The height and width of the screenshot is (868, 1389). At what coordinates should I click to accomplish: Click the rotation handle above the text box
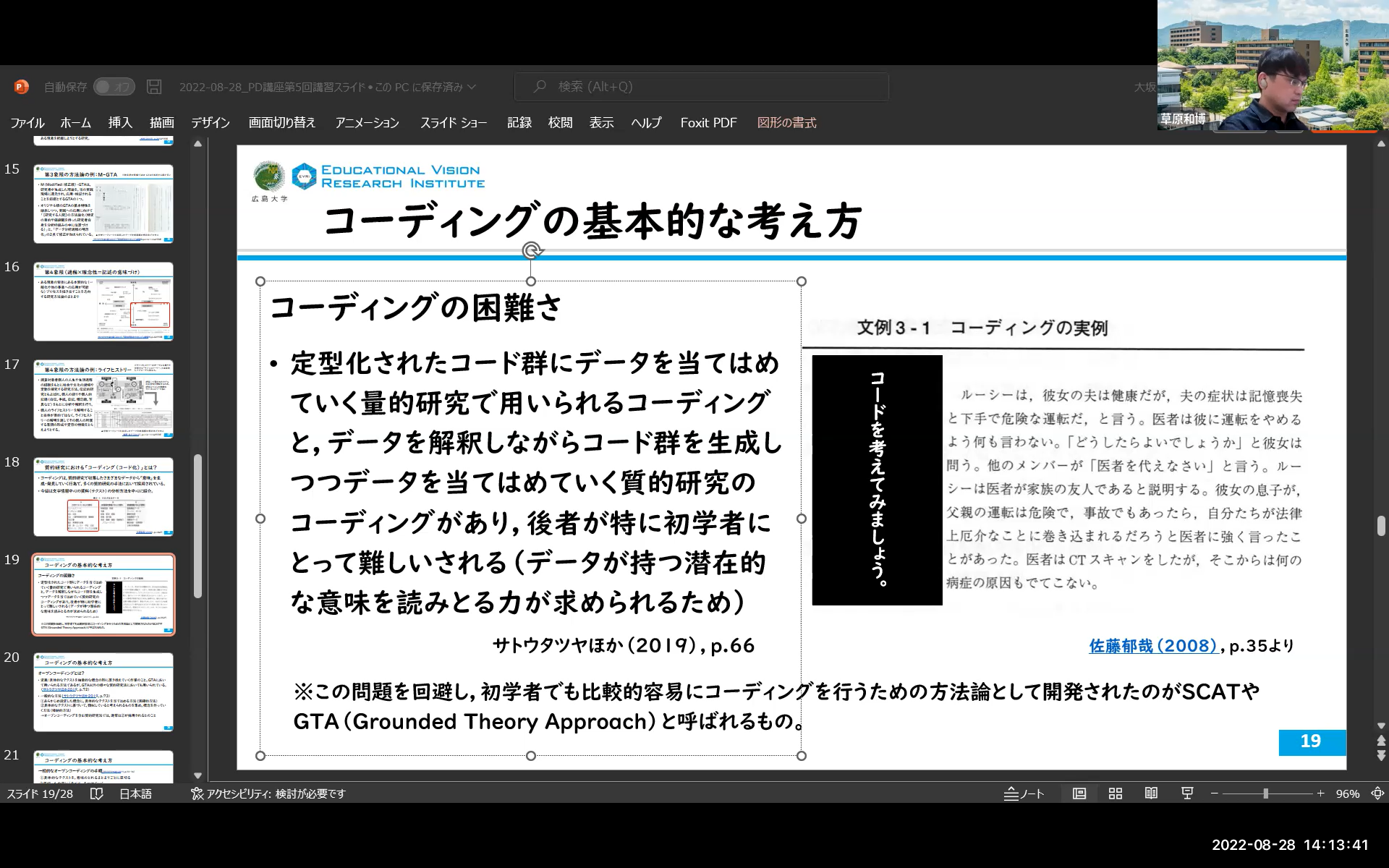(x=532, y=250)
